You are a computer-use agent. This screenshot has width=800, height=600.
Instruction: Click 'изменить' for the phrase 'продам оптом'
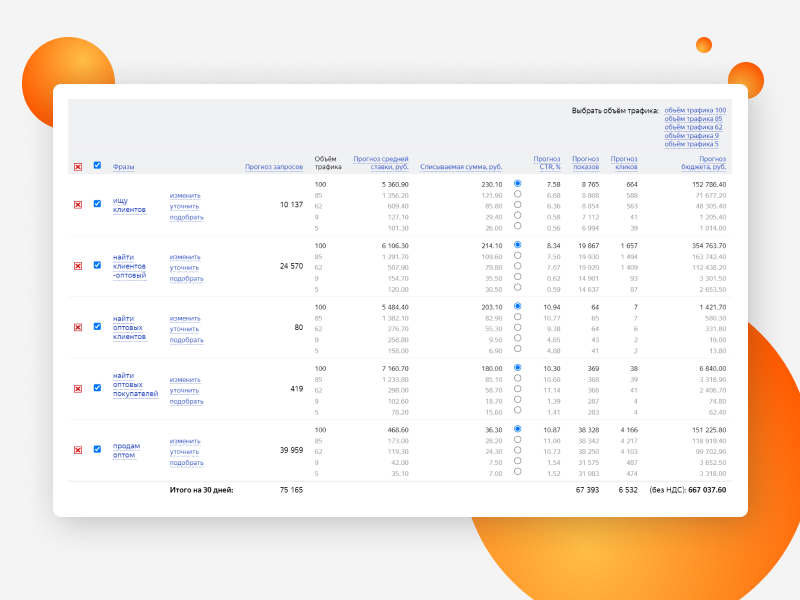point(185,441)
